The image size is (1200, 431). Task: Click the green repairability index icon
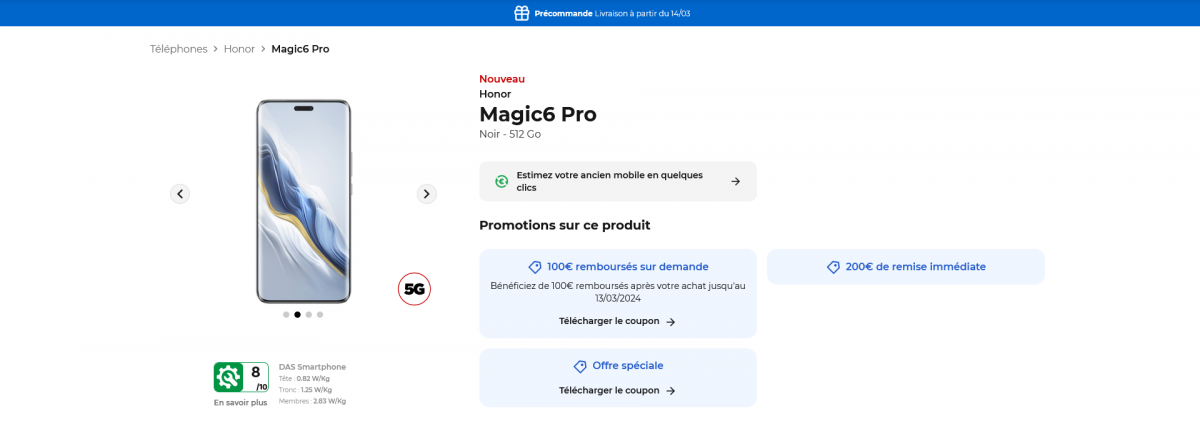tap(228, 377)
